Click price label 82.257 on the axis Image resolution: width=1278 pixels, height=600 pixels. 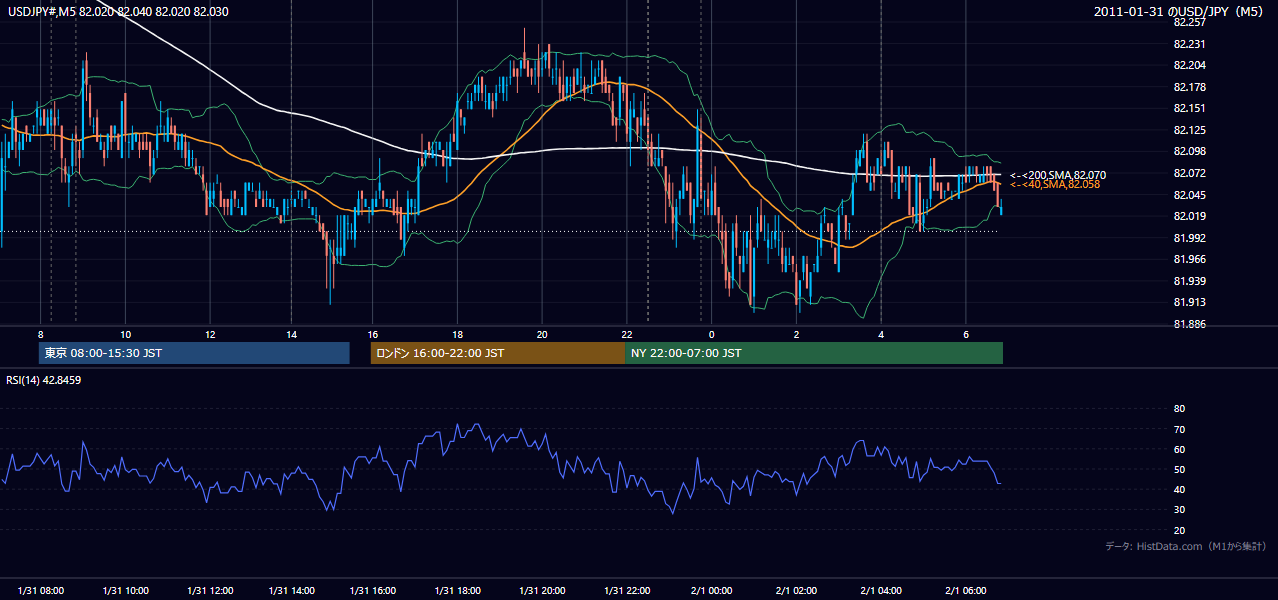tap(1188, 22)
